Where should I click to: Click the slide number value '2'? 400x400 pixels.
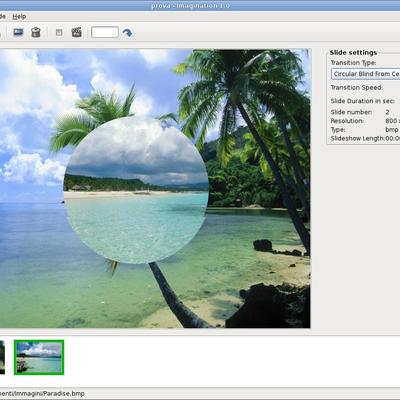coord(387,112)
